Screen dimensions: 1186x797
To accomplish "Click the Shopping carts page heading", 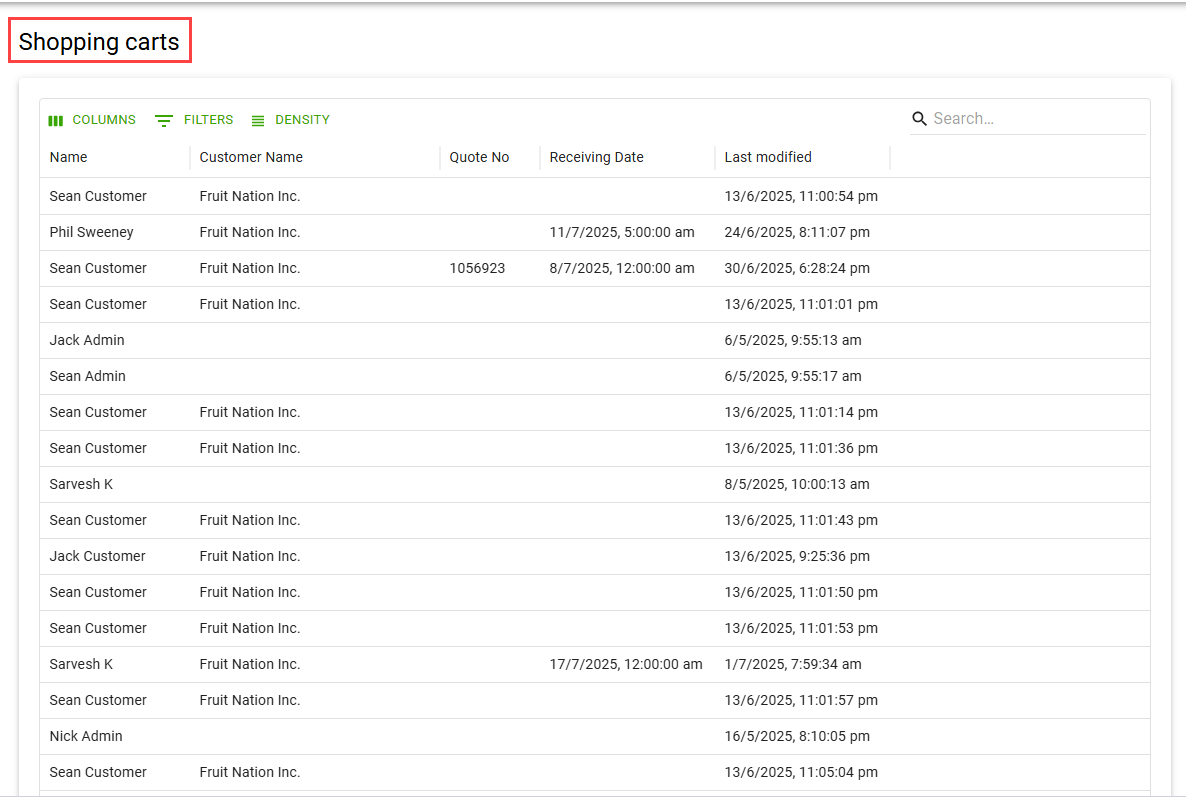I will tap(99, 42).
